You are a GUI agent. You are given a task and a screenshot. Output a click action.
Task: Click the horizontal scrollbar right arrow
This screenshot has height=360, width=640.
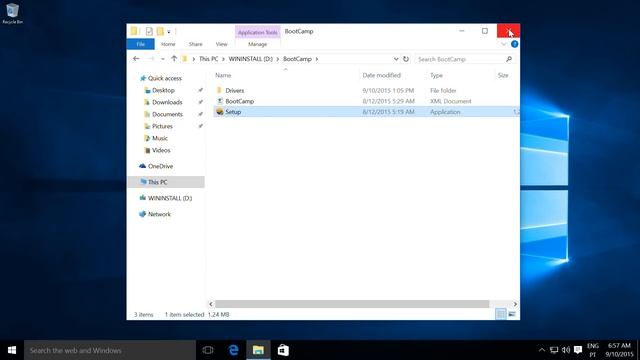515,304
